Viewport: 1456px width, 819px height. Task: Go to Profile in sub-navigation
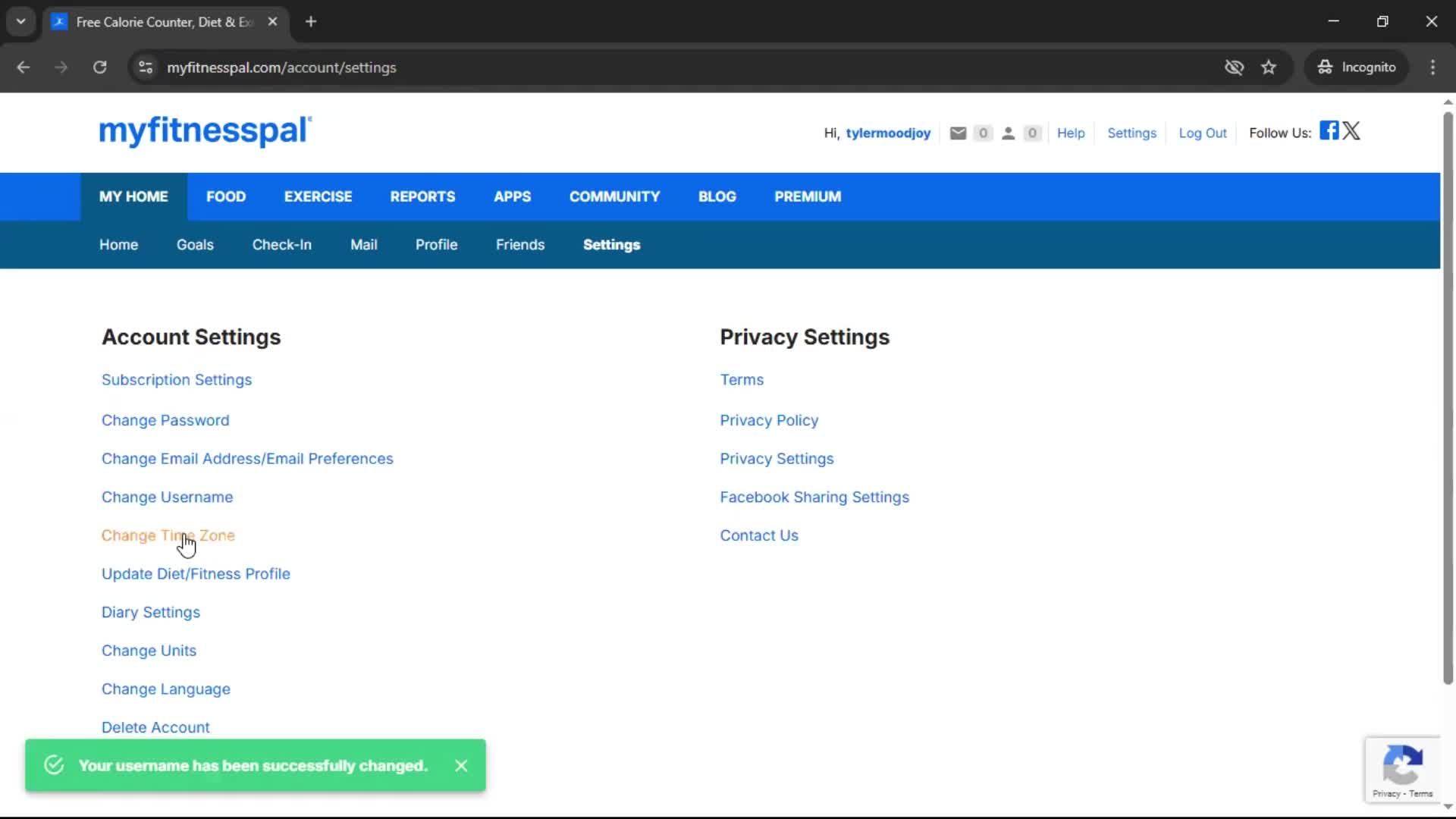436,245
